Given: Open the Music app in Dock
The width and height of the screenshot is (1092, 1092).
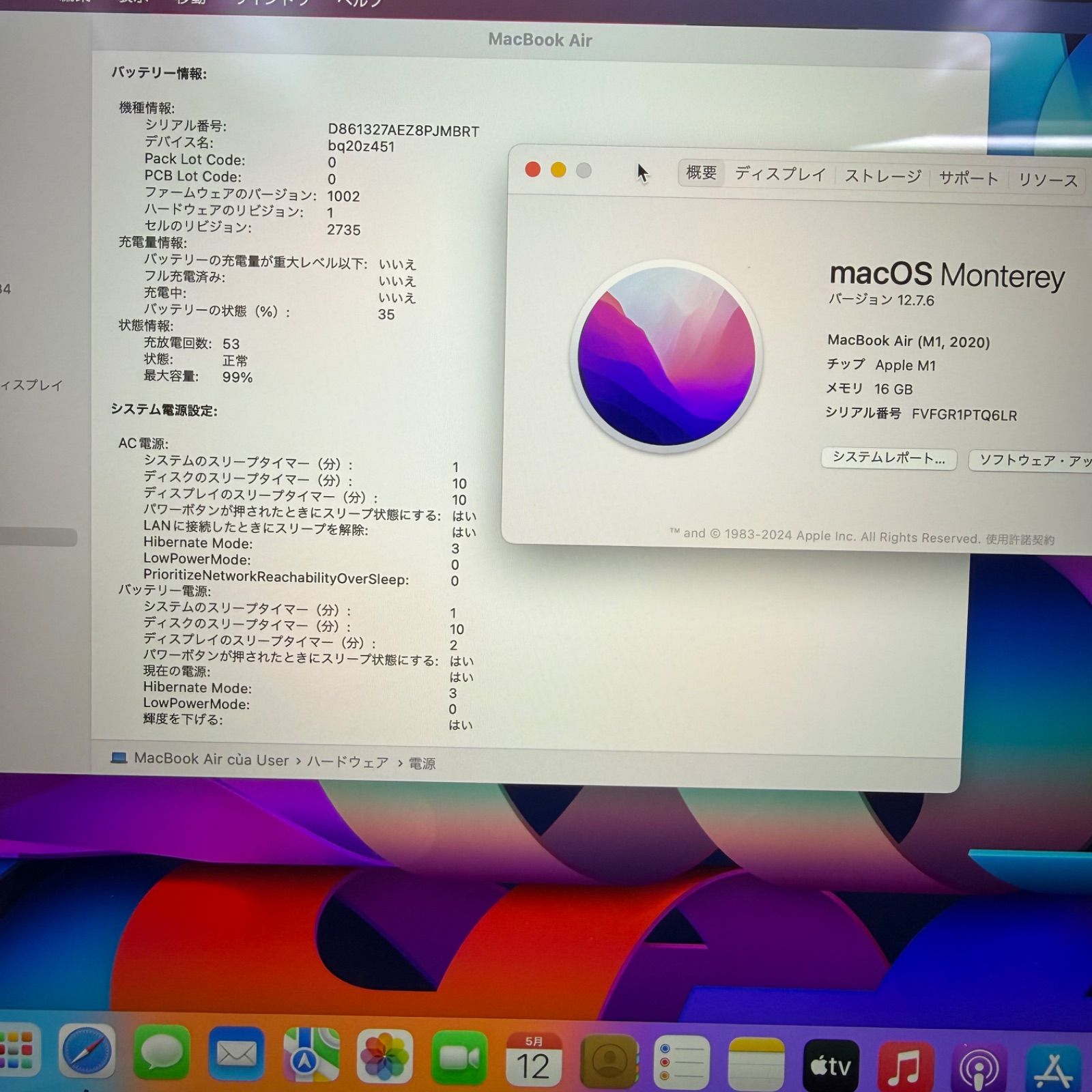Looking at the screenshot, I should tap(905, 1066).
